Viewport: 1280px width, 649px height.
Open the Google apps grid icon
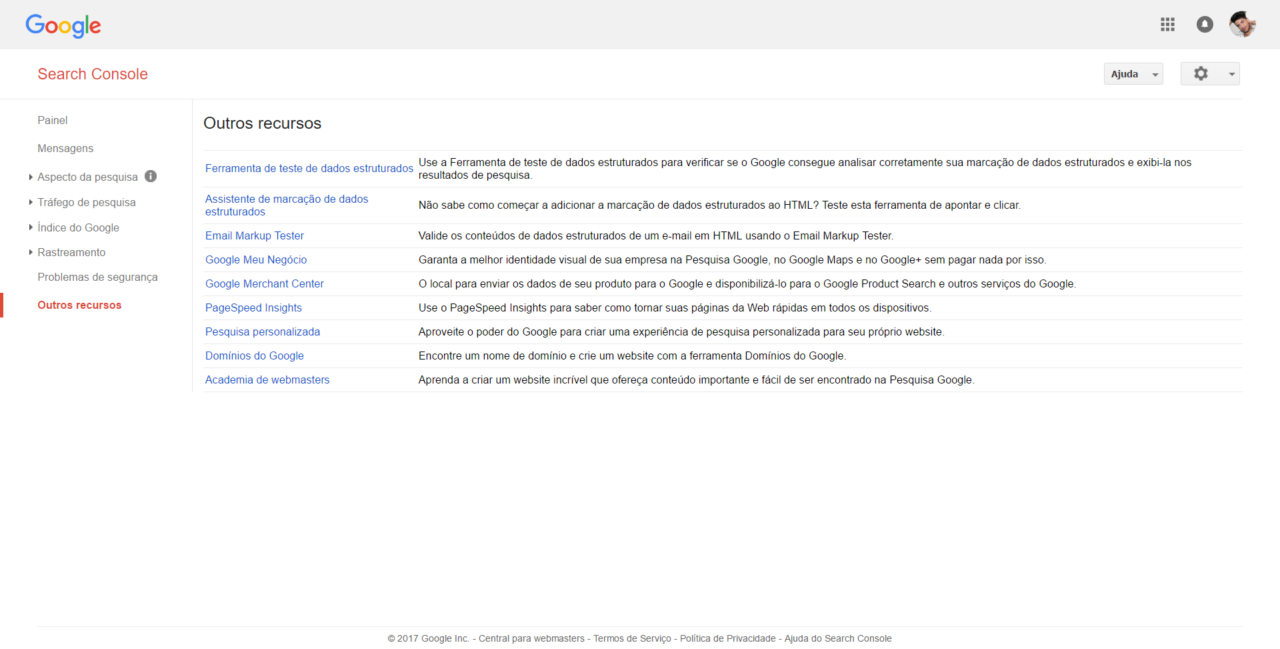(x=1167, y=24)
